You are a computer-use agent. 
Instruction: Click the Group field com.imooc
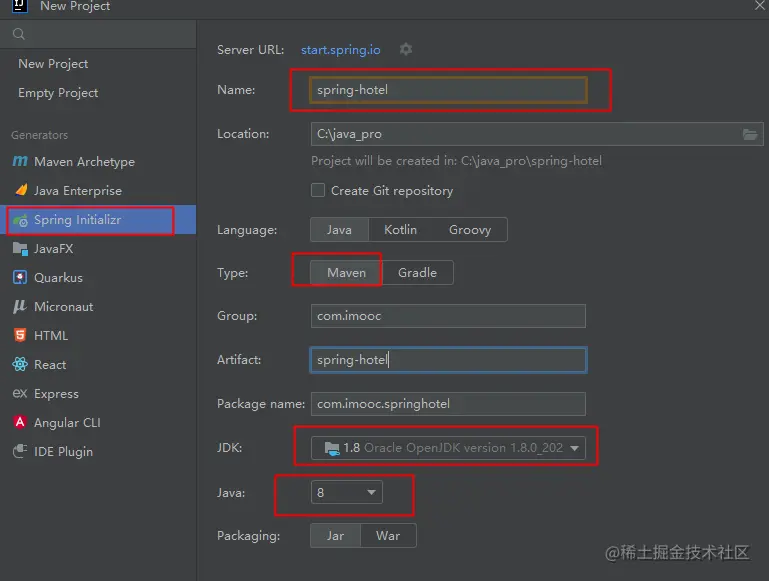tap(448, 316)
